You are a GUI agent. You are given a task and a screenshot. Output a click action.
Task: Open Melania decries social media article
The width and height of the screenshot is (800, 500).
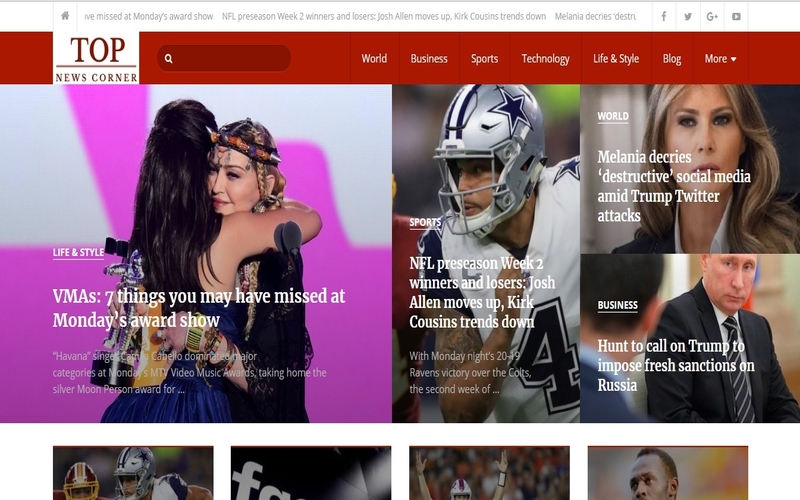click(x=673, y=186)
